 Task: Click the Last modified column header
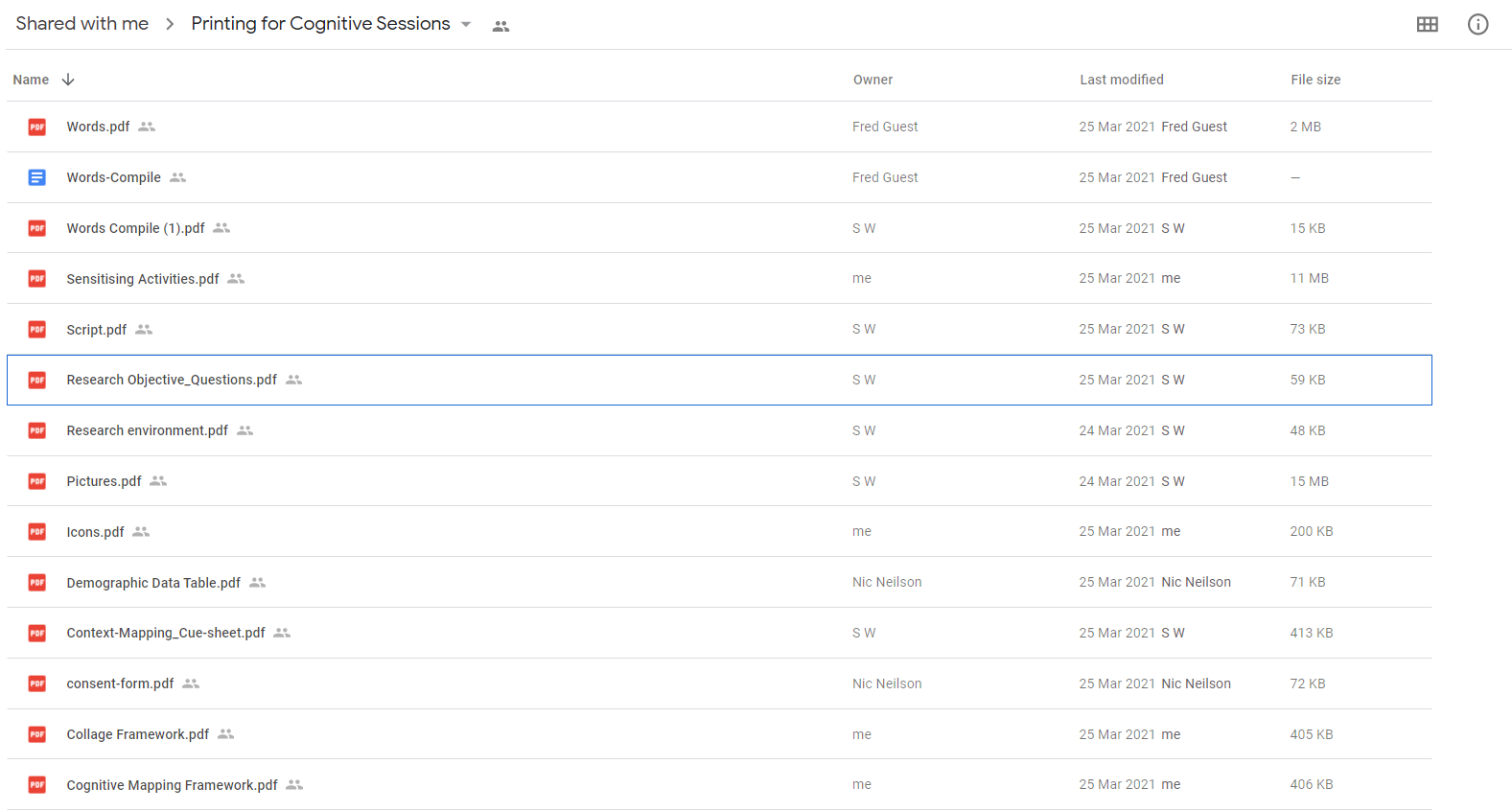(1121, 80)
